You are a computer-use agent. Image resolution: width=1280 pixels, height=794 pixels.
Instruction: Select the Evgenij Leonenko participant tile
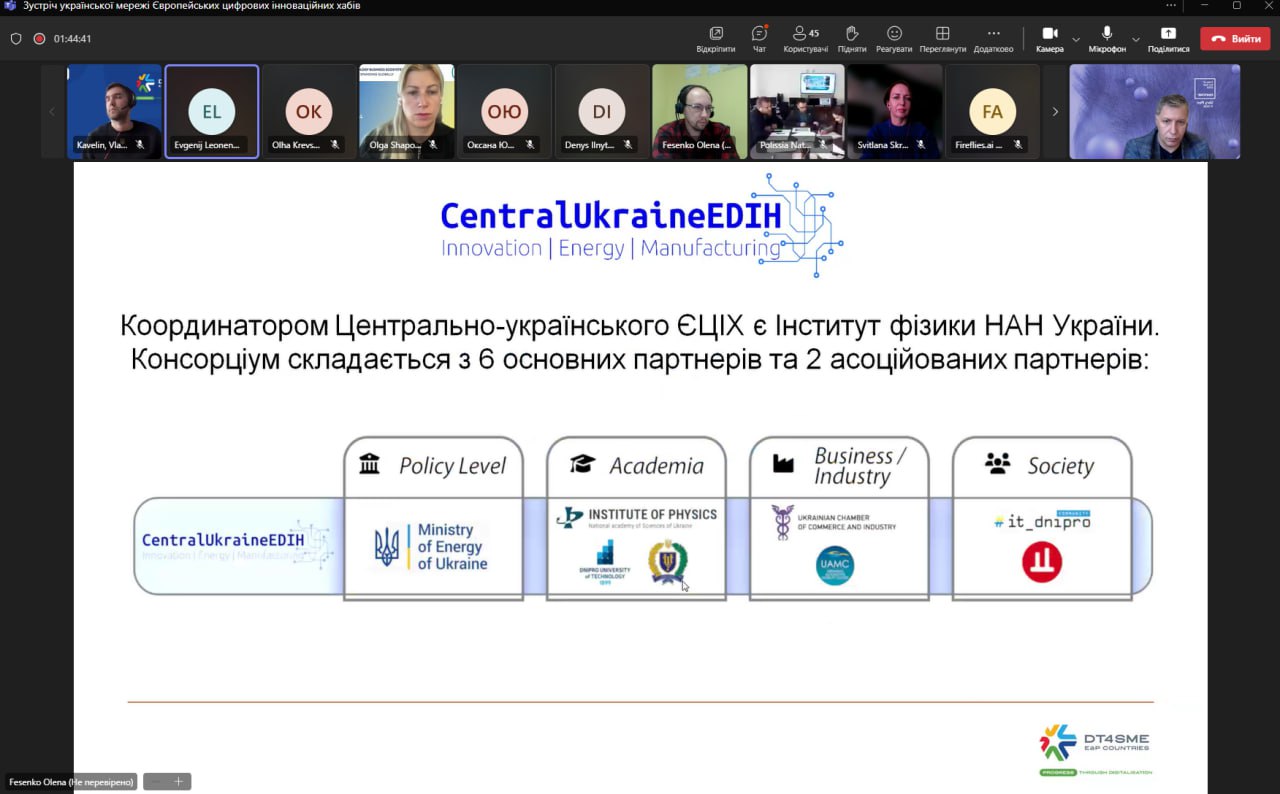(x=212, y=111)
